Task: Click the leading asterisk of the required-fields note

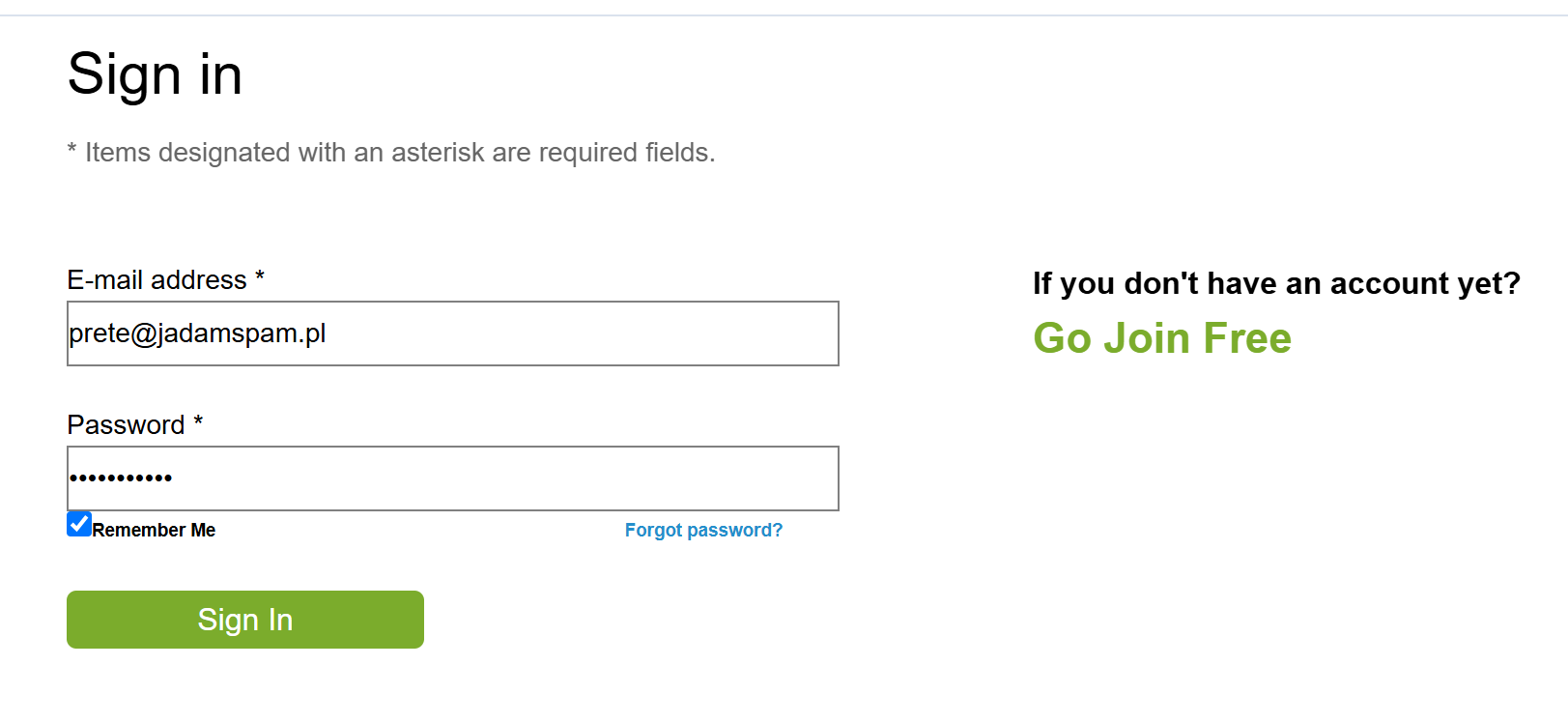Action: pyautogui.click(x=71, y=150)
